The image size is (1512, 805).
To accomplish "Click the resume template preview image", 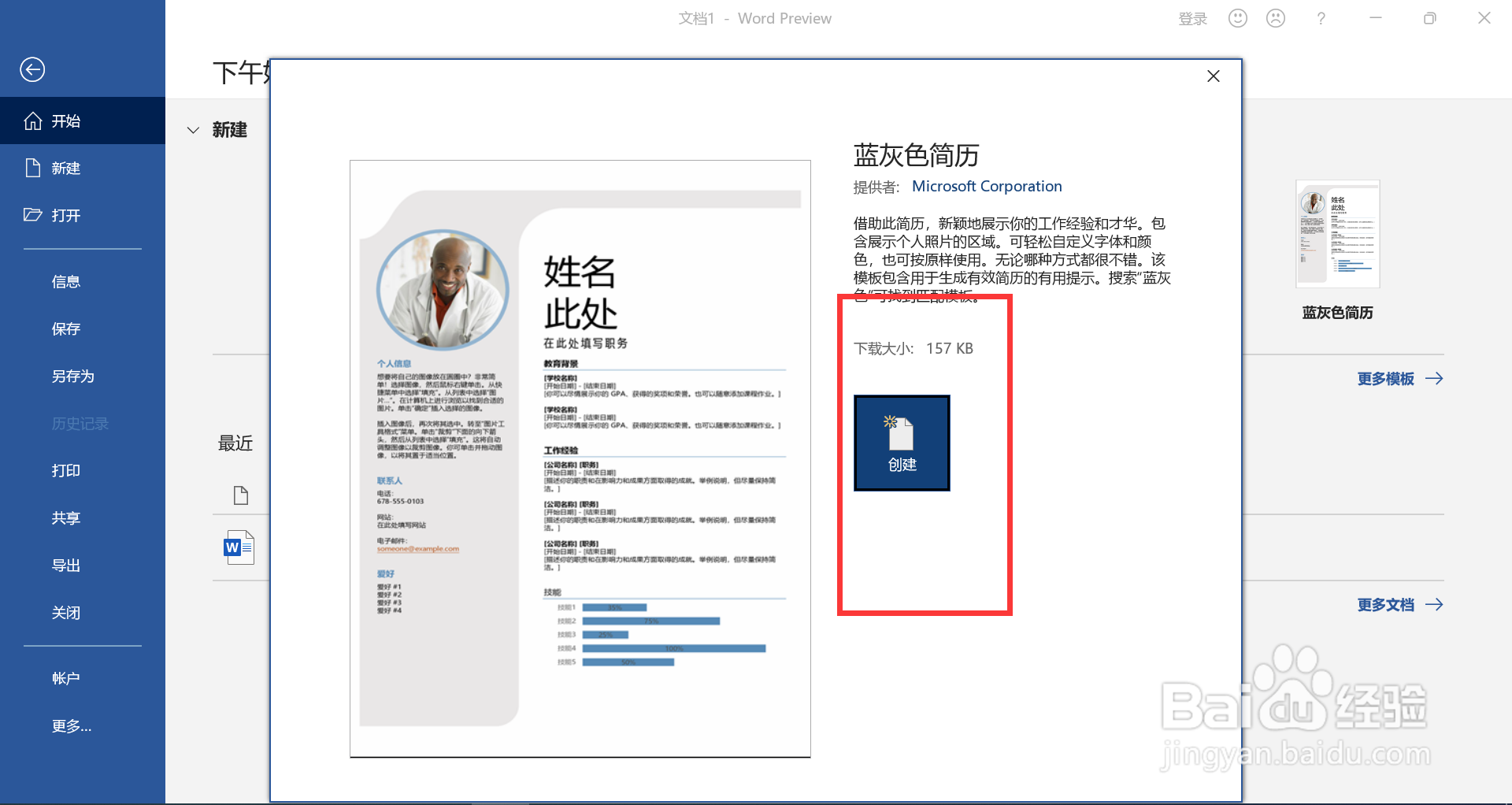I will 580,458.
